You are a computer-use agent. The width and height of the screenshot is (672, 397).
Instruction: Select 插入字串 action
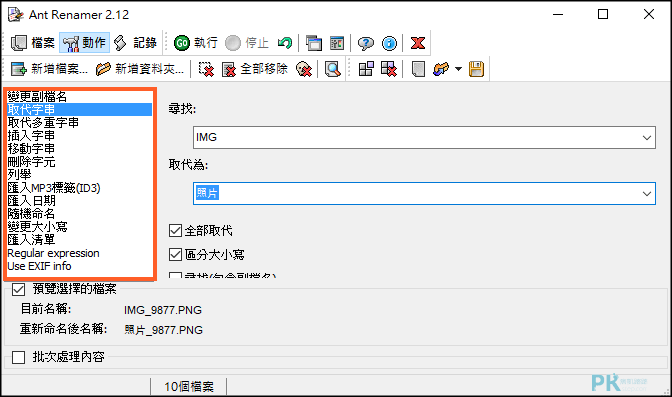pos(80,135)
